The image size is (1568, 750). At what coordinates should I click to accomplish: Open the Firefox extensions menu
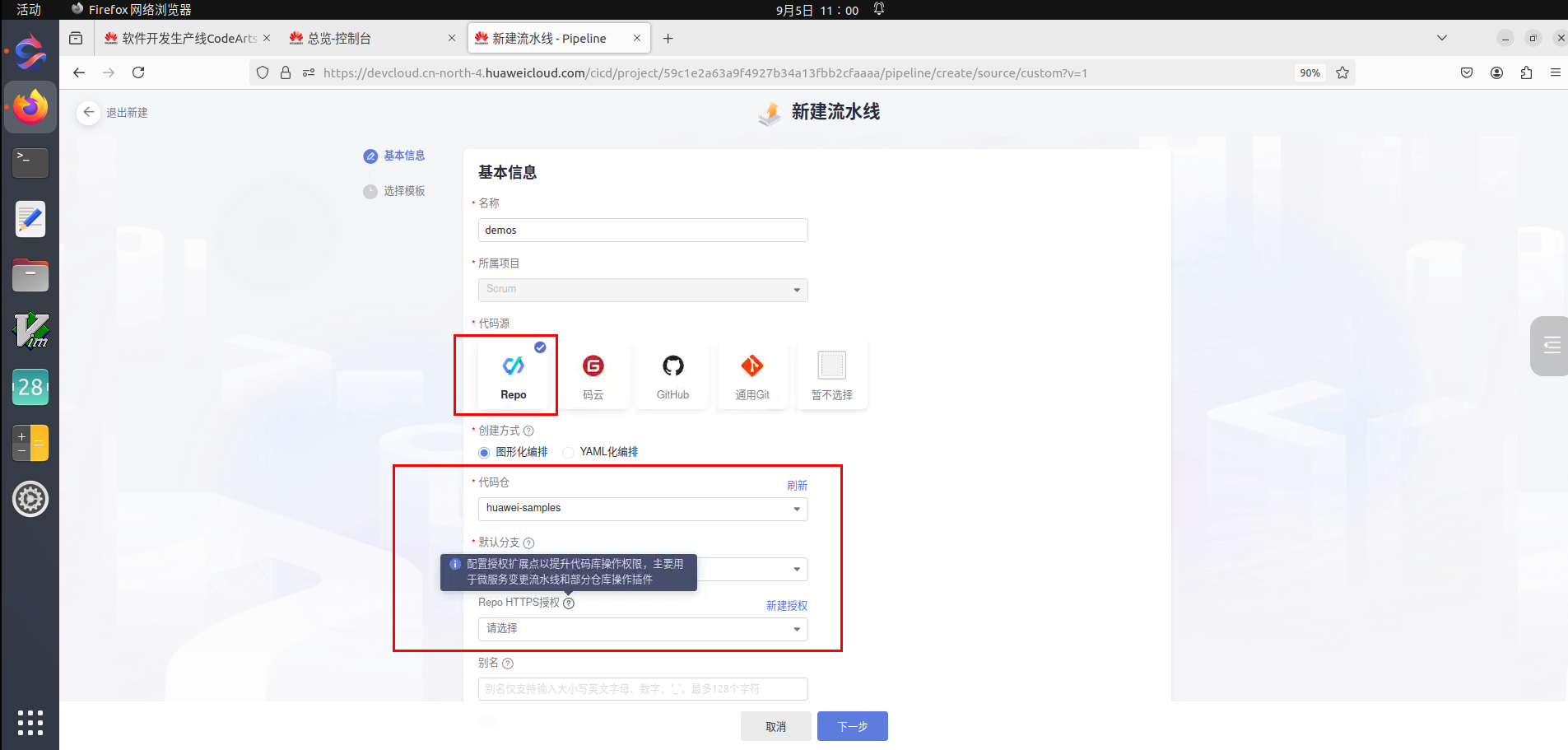coord(1526,72)
